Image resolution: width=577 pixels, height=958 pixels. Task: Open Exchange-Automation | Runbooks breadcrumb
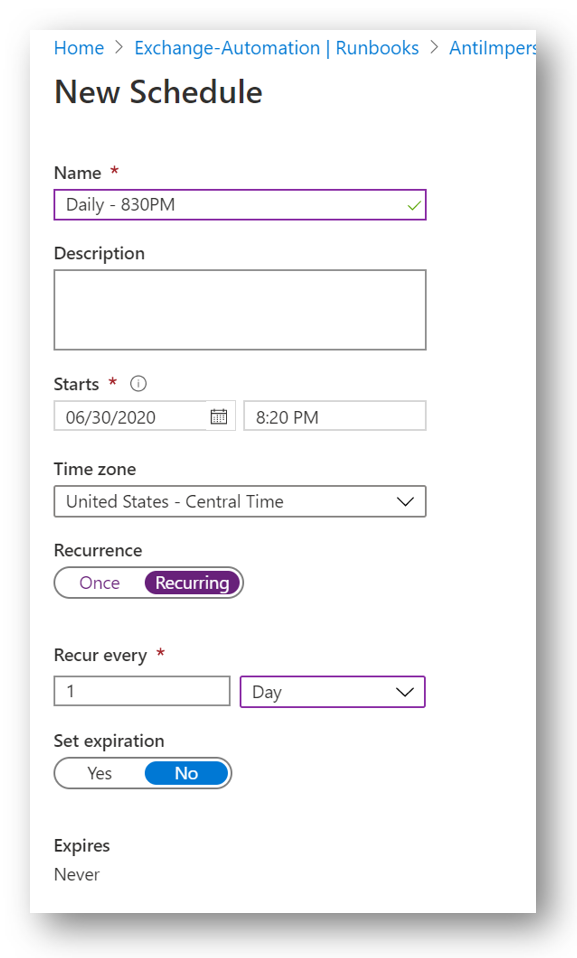tap(276, 48)
